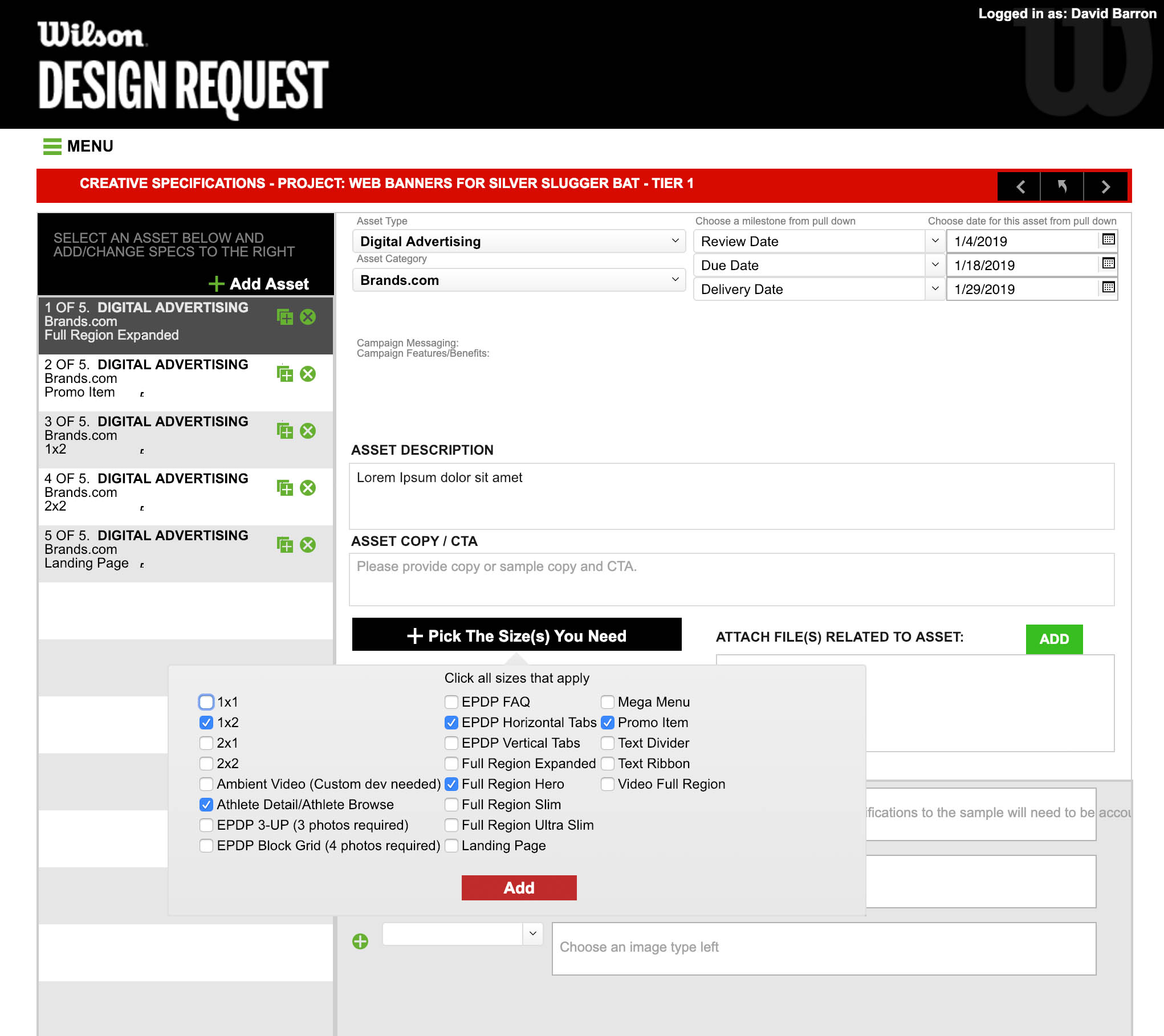Duplicate the Full Region Expanded asset
Image resolution: width=1164 pixels, height=1036 pixels.
(x=285, y=318)
